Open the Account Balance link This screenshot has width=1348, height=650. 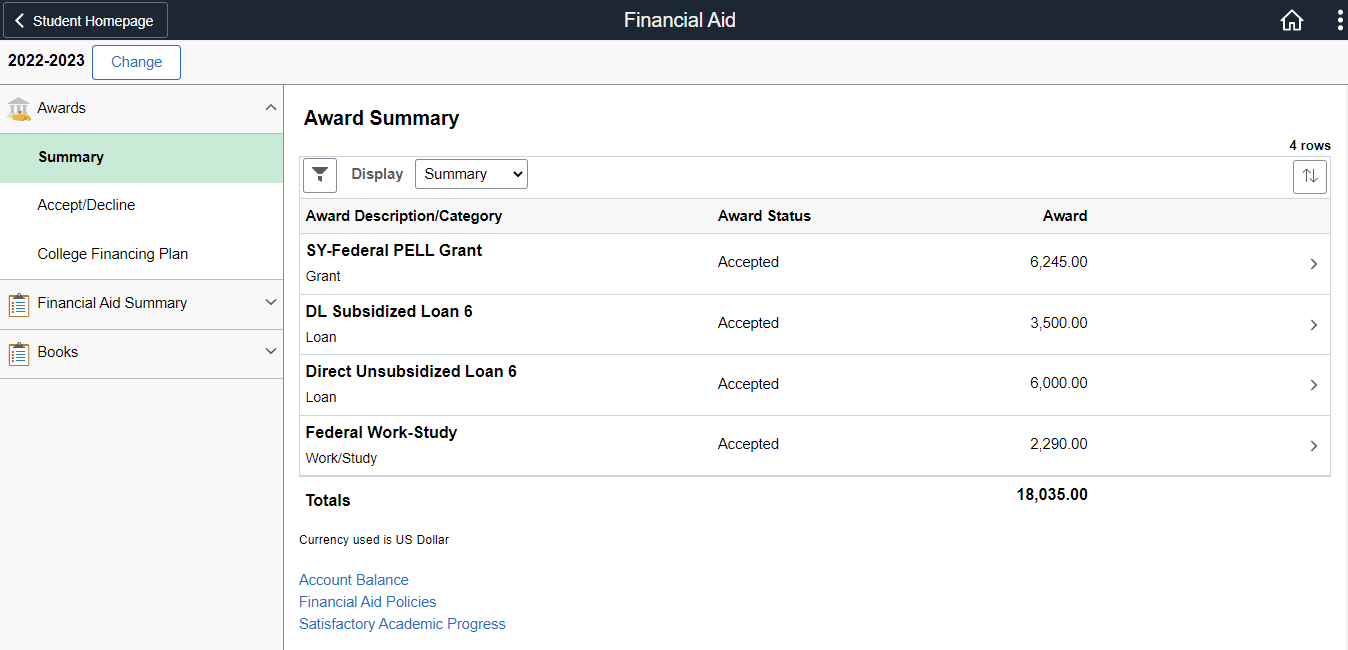coord(354,580)
